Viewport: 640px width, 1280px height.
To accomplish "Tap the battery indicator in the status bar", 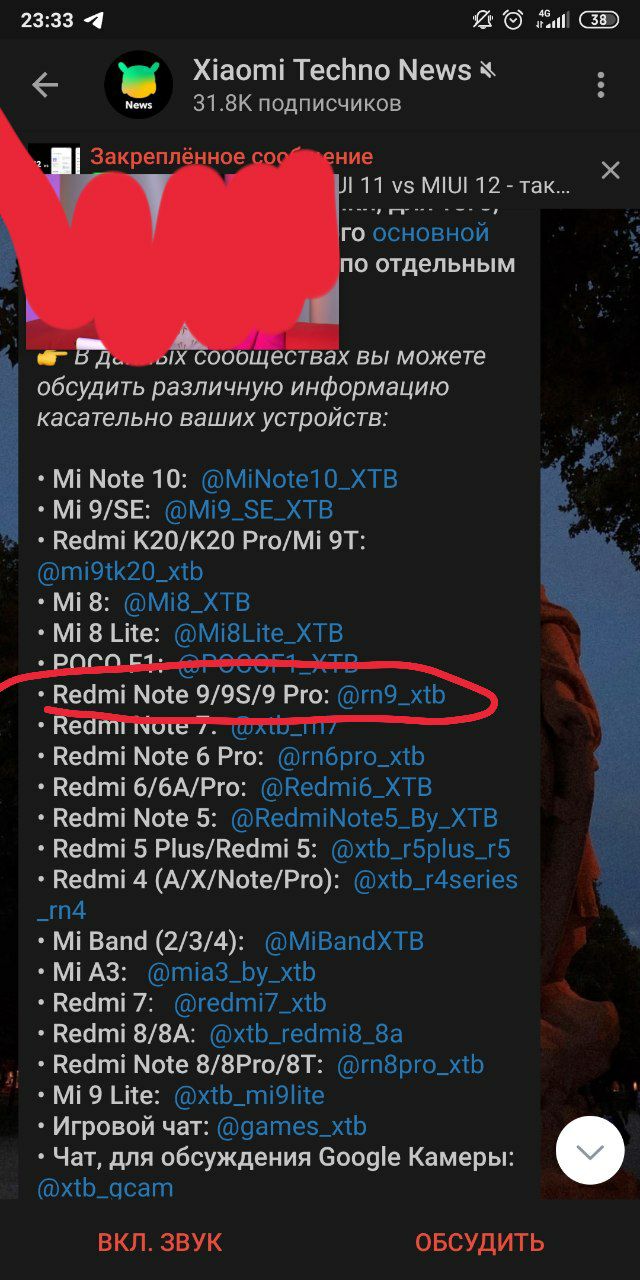I will tap(598, 20).
